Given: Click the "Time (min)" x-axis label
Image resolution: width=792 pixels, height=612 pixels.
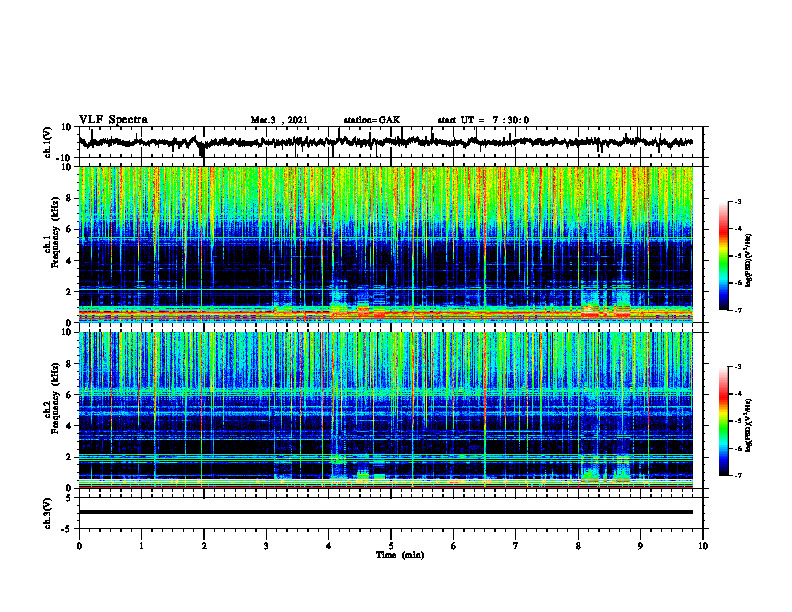Looking at the screenshot, I should point(400,555).
